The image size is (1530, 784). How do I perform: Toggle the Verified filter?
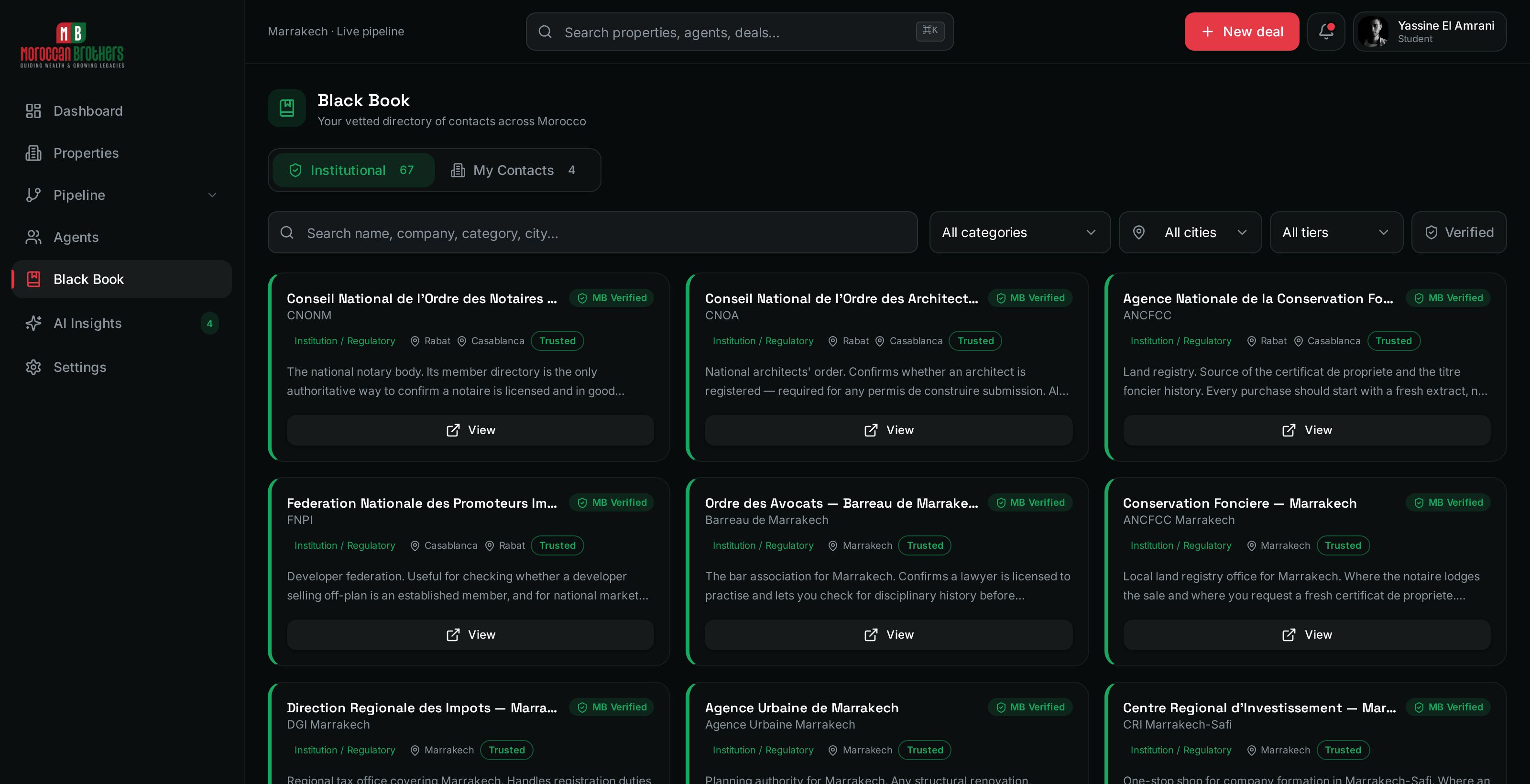[1459, 233]
